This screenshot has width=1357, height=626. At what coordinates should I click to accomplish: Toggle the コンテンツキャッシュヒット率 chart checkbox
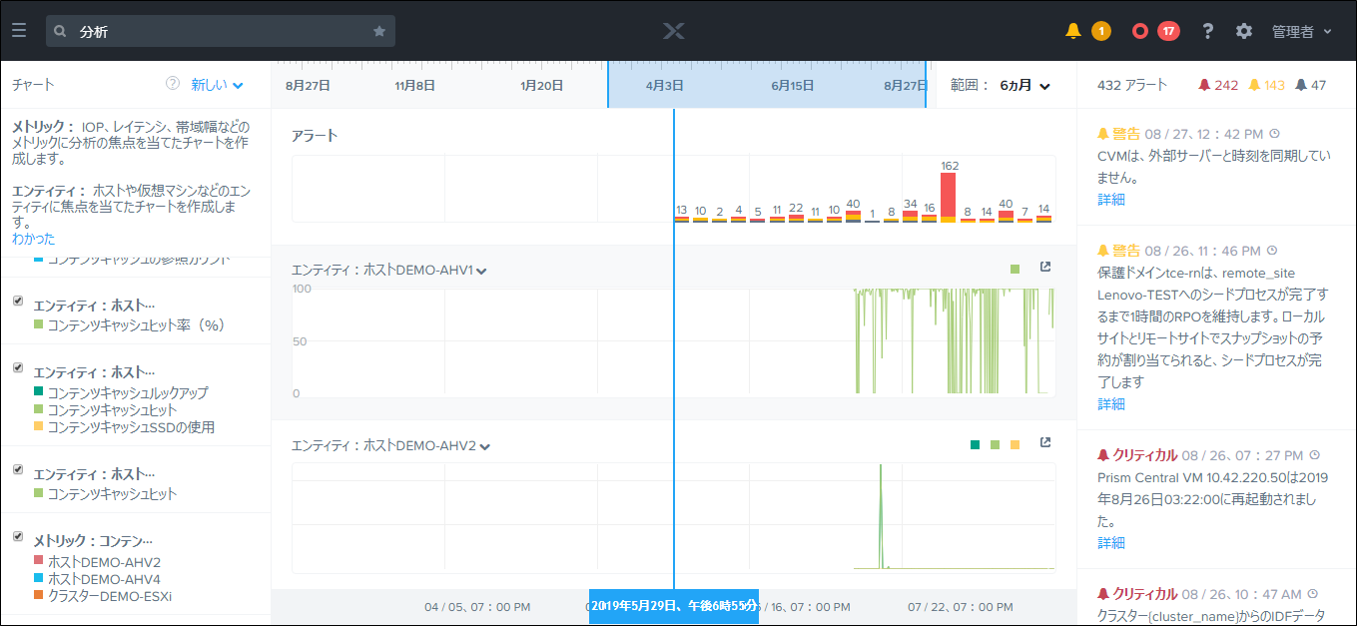click(x=18, y=301)
